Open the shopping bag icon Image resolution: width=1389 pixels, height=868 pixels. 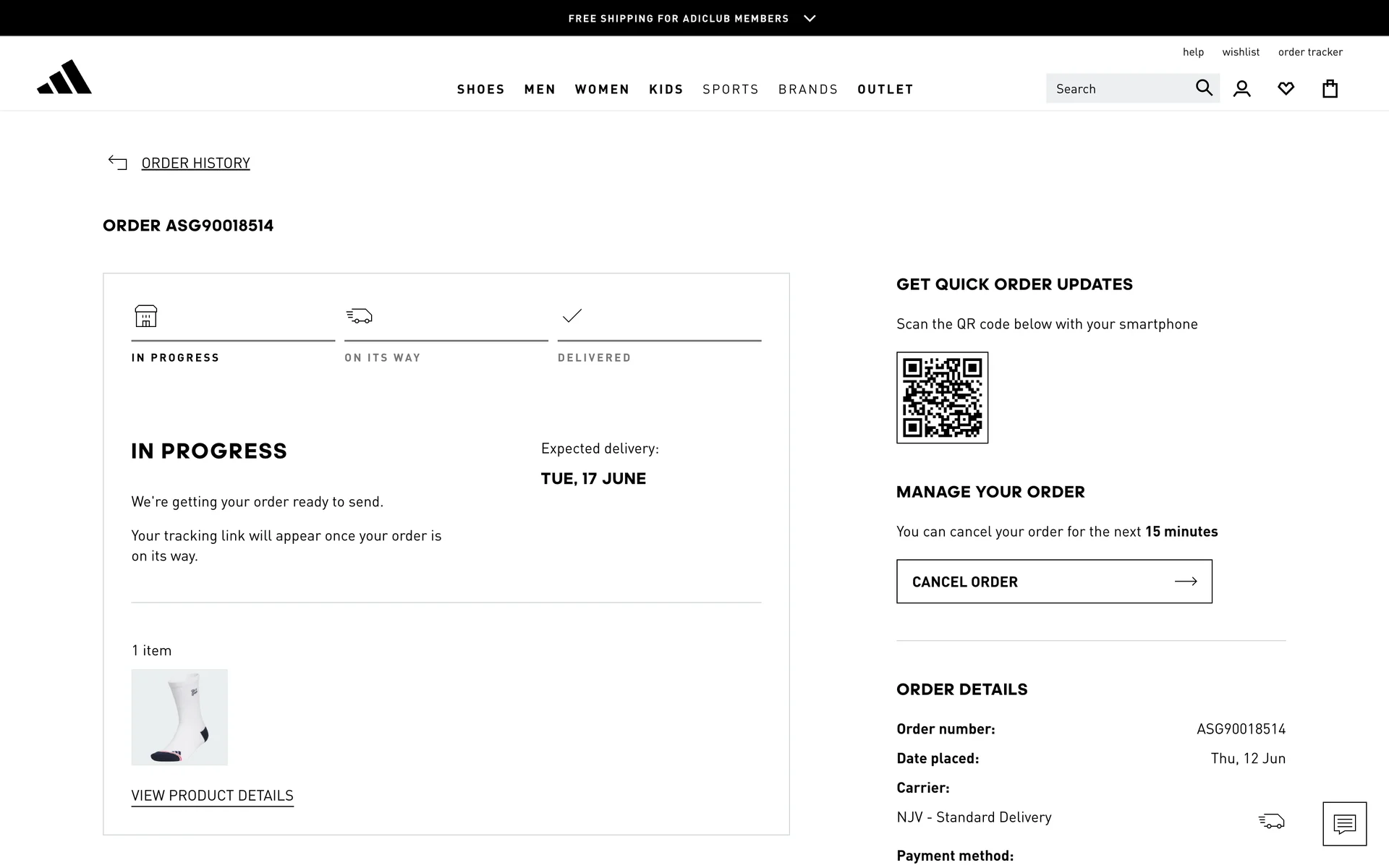pos(1330,89)
